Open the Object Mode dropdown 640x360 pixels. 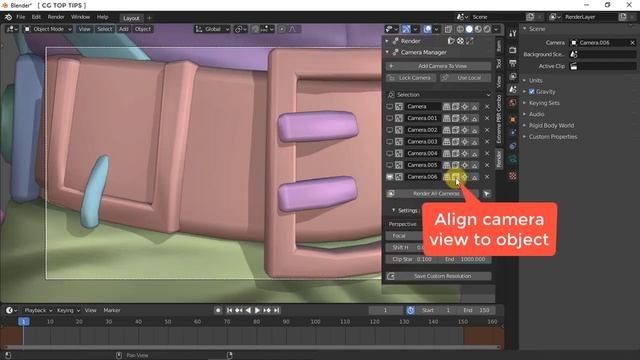click(47, 29)
